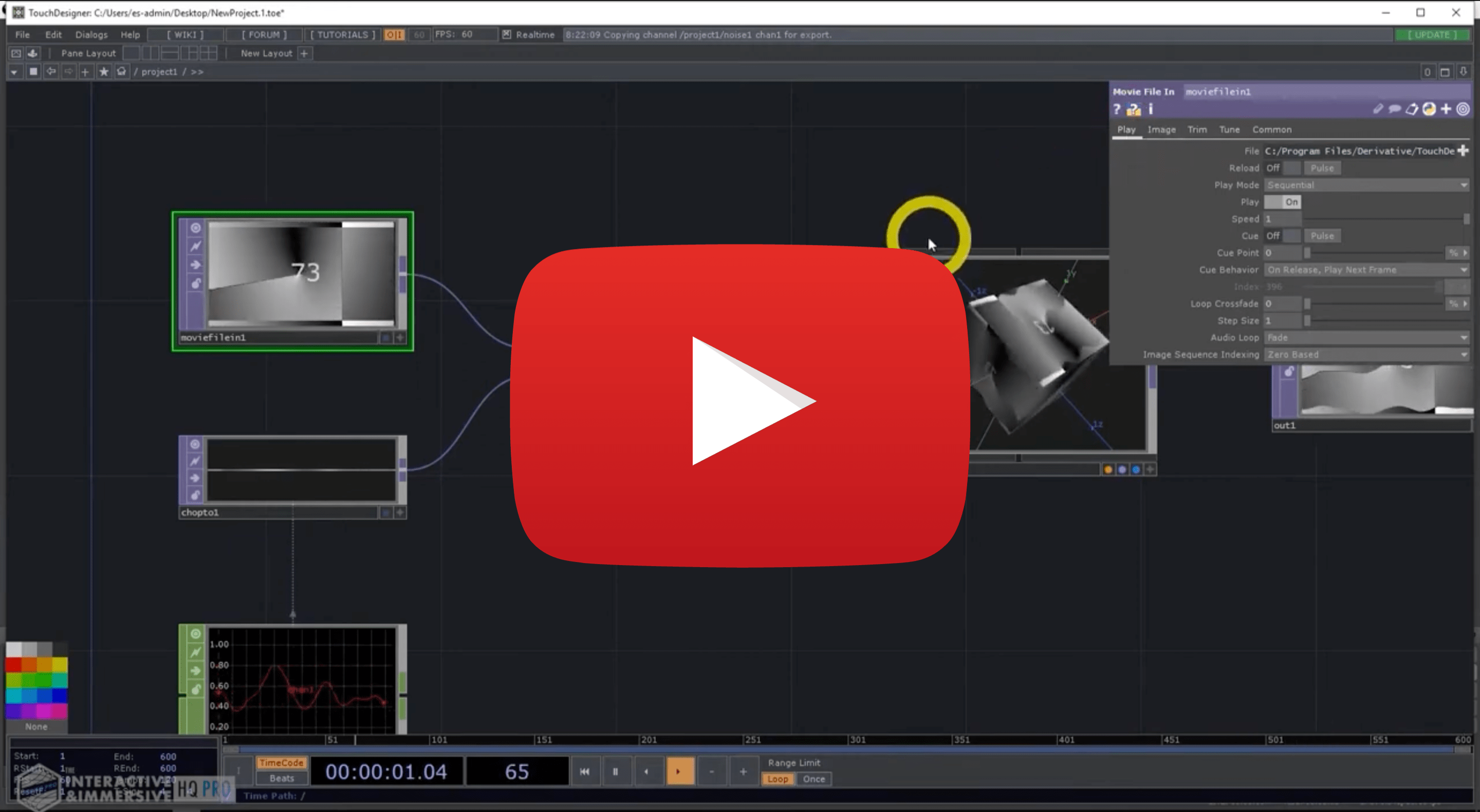This screenshot has width=1480, height=812.
Task: Click the parameter help question mark icon
Action: (x=1117, y=109)
